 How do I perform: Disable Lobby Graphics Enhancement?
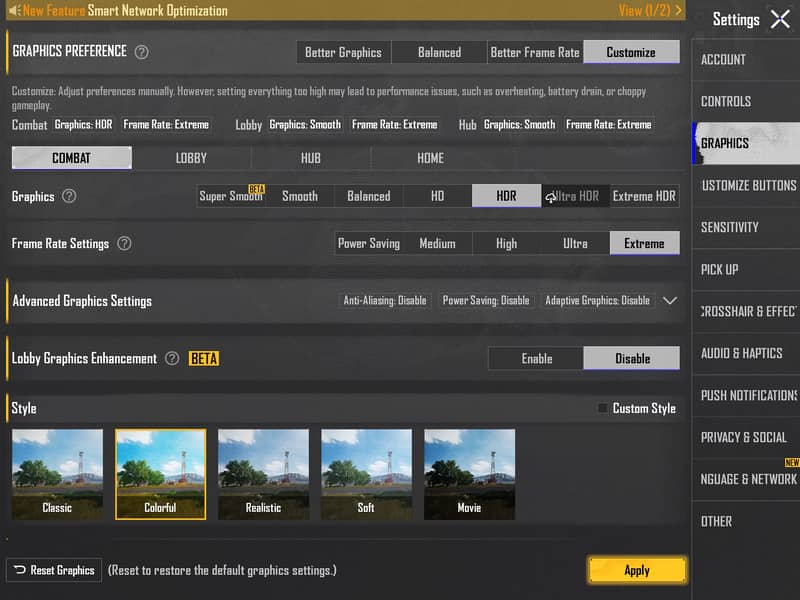pos(632,358)
